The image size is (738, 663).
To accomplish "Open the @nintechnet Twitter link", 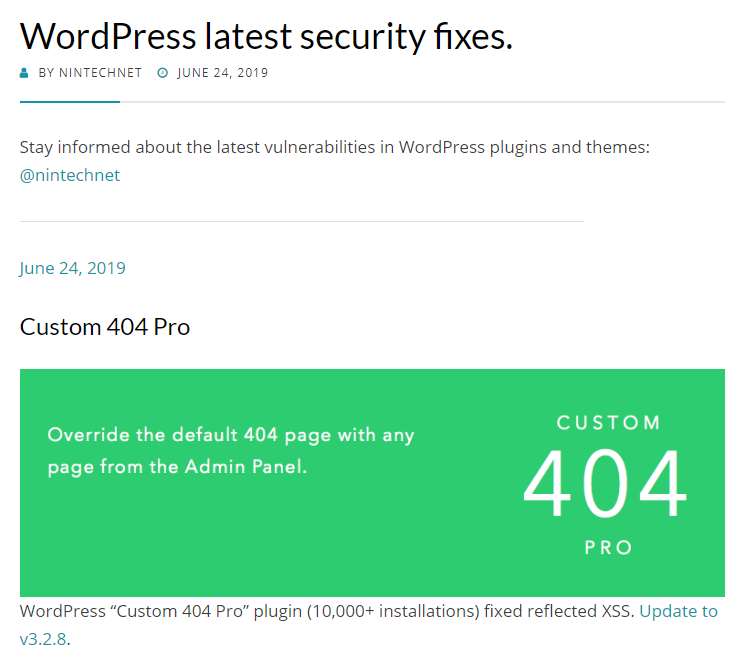I will pyautogui.click(x=70, y=175).
